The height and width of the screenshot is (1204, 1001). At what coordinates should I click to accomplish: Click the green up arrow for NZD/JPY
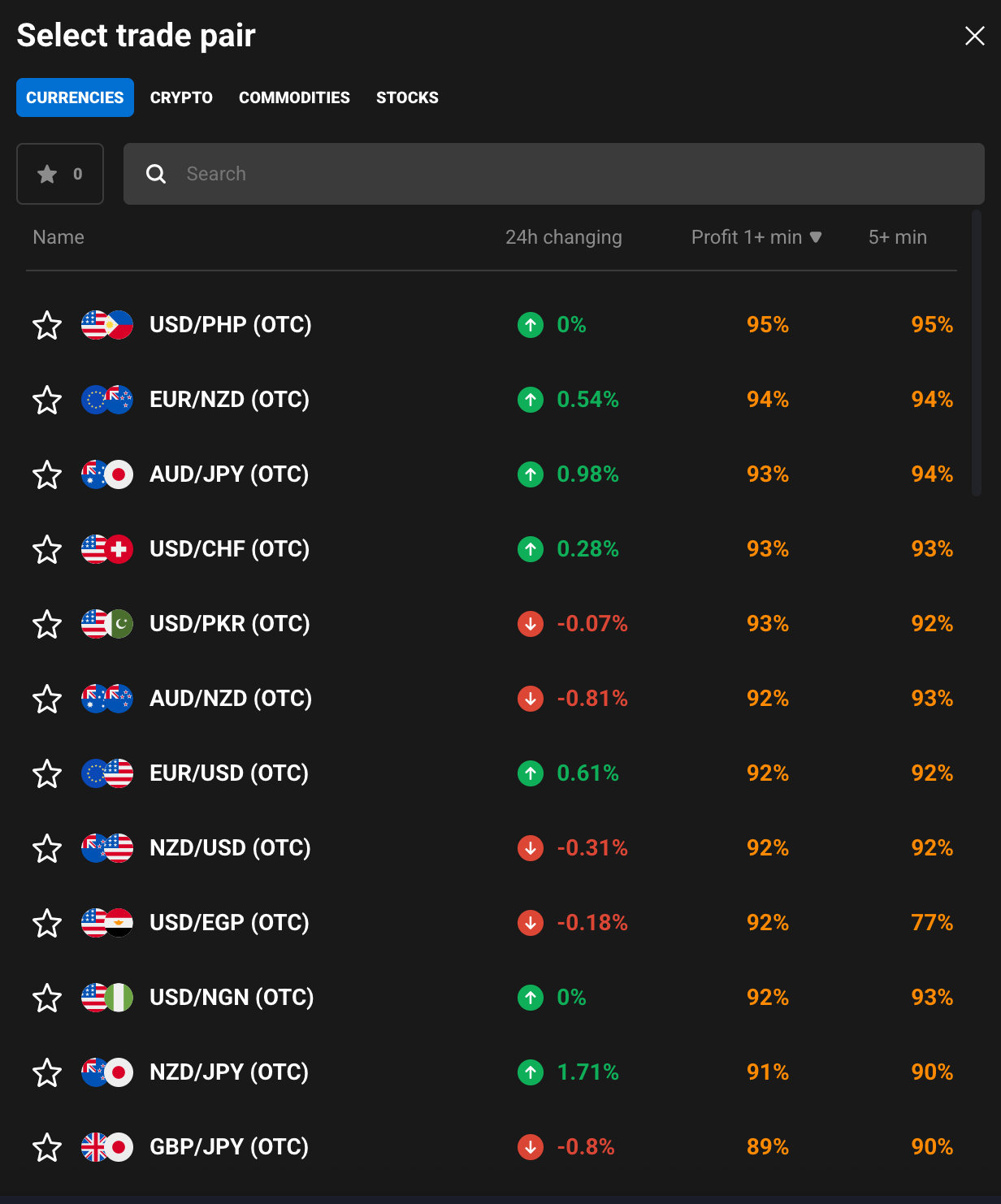(531, 1072)
